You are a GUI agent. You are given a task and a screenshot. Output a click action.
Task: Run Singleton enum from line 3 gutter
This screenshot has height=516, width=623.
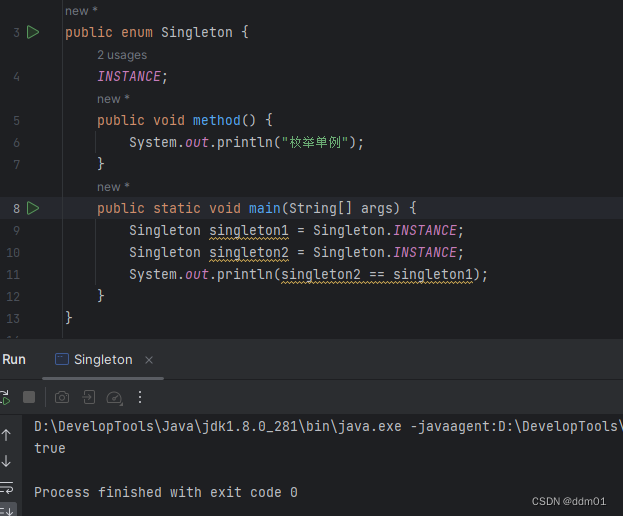(x=33, y=32)
